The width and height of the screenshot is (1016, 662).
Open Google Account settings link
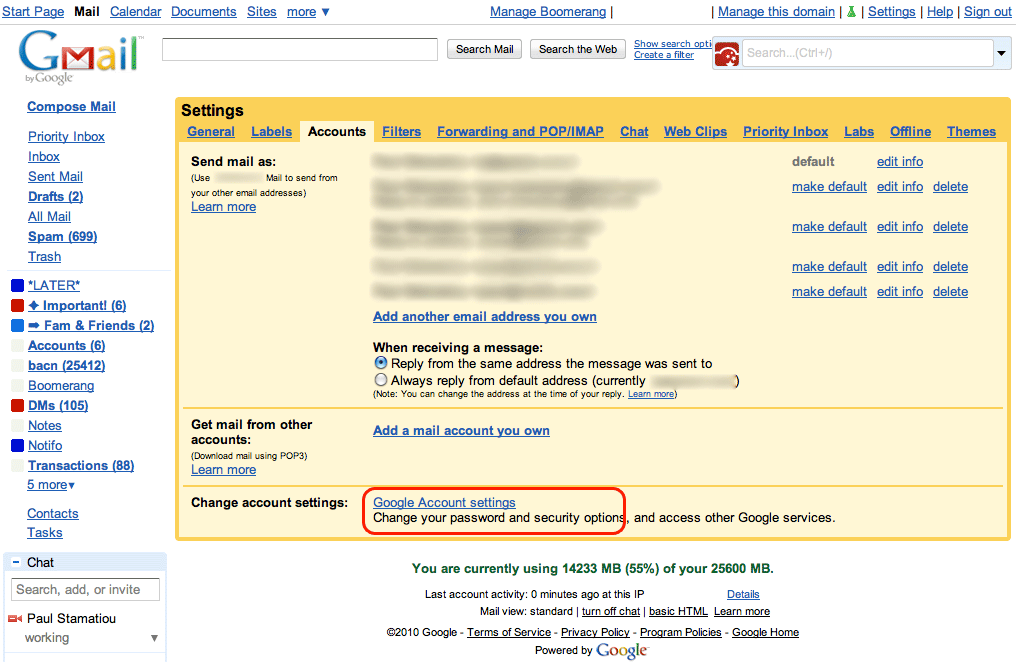tap(444, 503)
